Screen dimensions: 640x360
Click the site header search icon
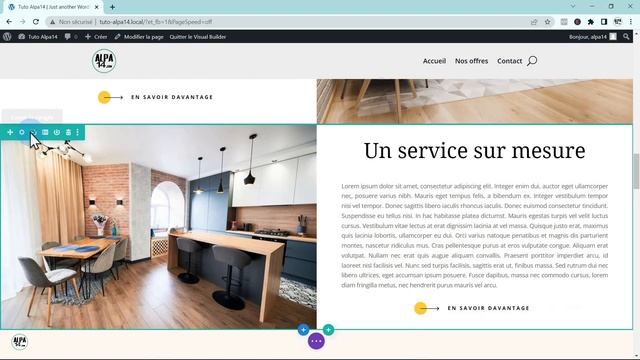[x=532, y=61]
